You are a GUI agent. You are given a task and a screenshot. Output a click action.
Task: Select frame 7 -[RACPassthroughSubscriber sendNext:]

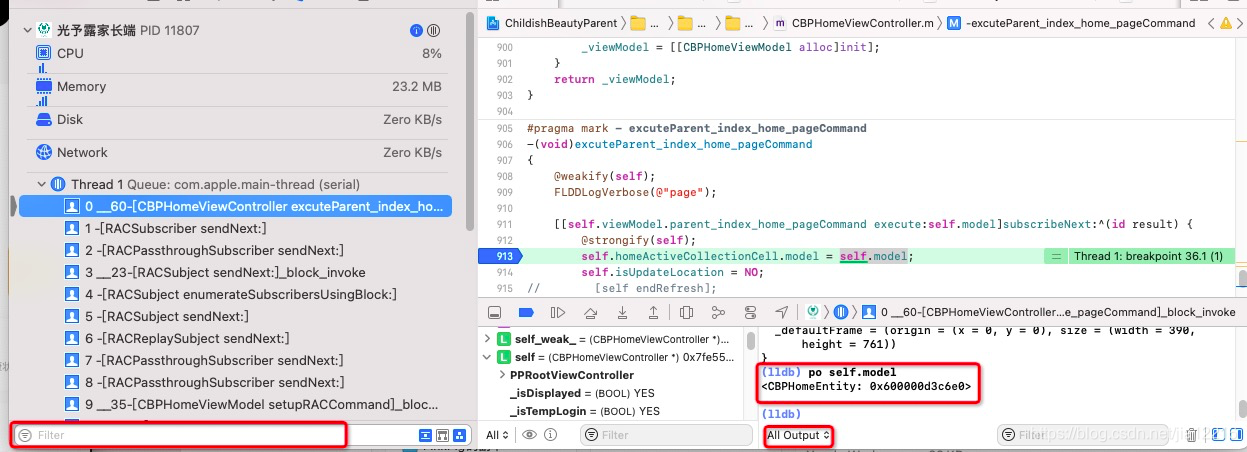[236, 361]
